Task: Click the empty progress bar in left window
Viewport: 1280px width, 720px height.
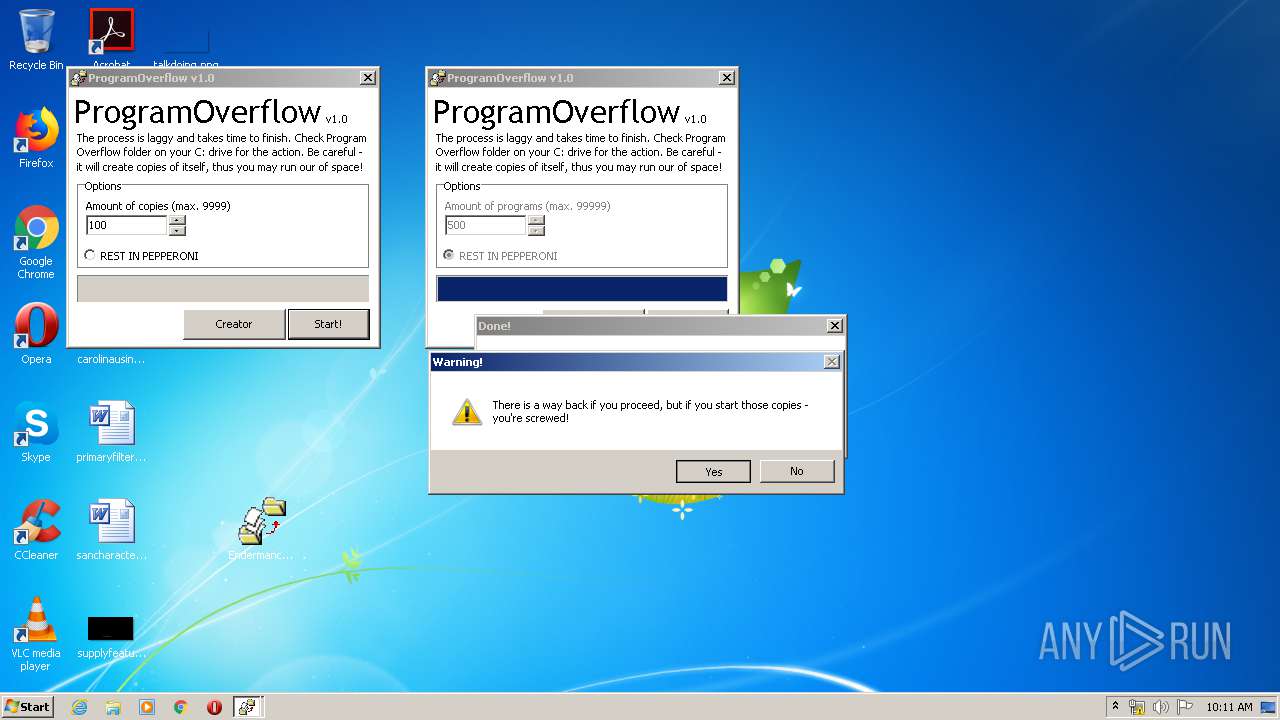Action: coord(223,289)
